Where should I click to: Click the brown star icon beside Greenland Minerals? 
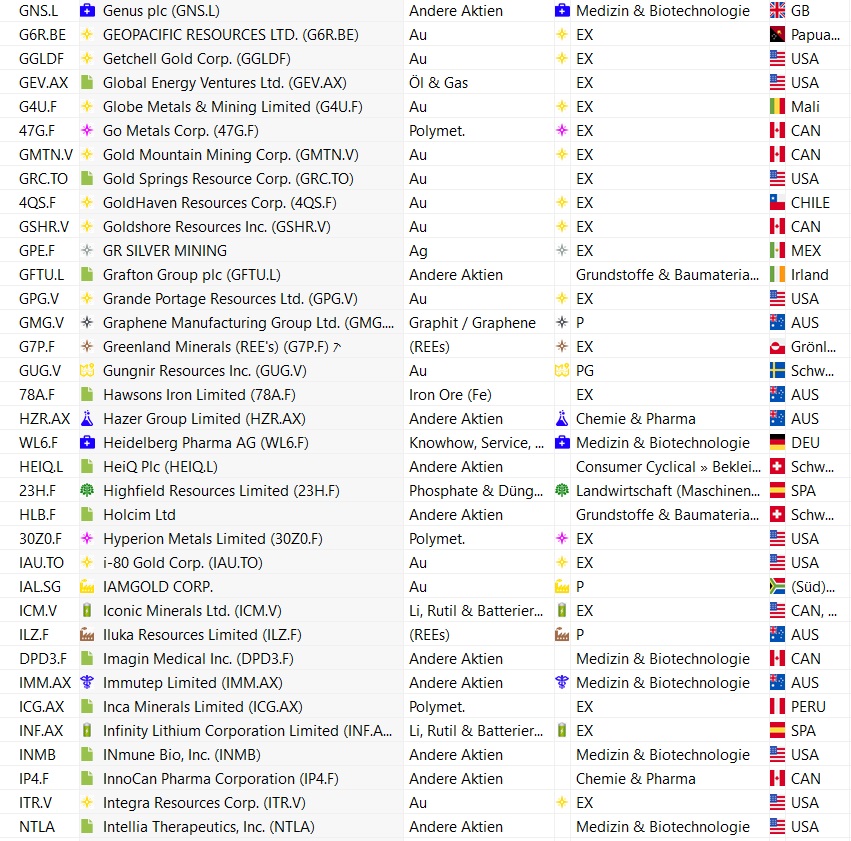pyautogui.click(x=87, y=346)
